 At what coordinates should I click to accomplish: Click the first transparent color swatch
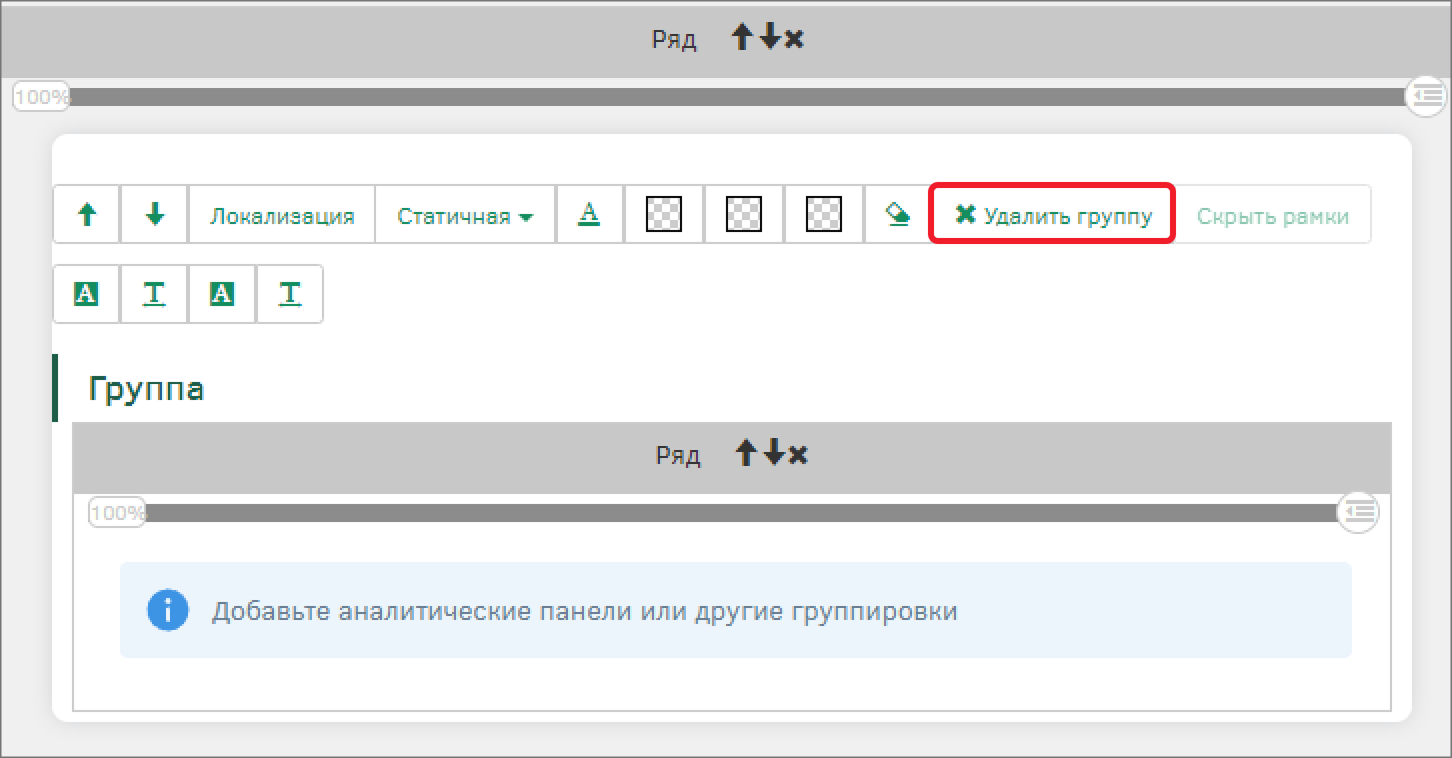click(x=664, y=214)
